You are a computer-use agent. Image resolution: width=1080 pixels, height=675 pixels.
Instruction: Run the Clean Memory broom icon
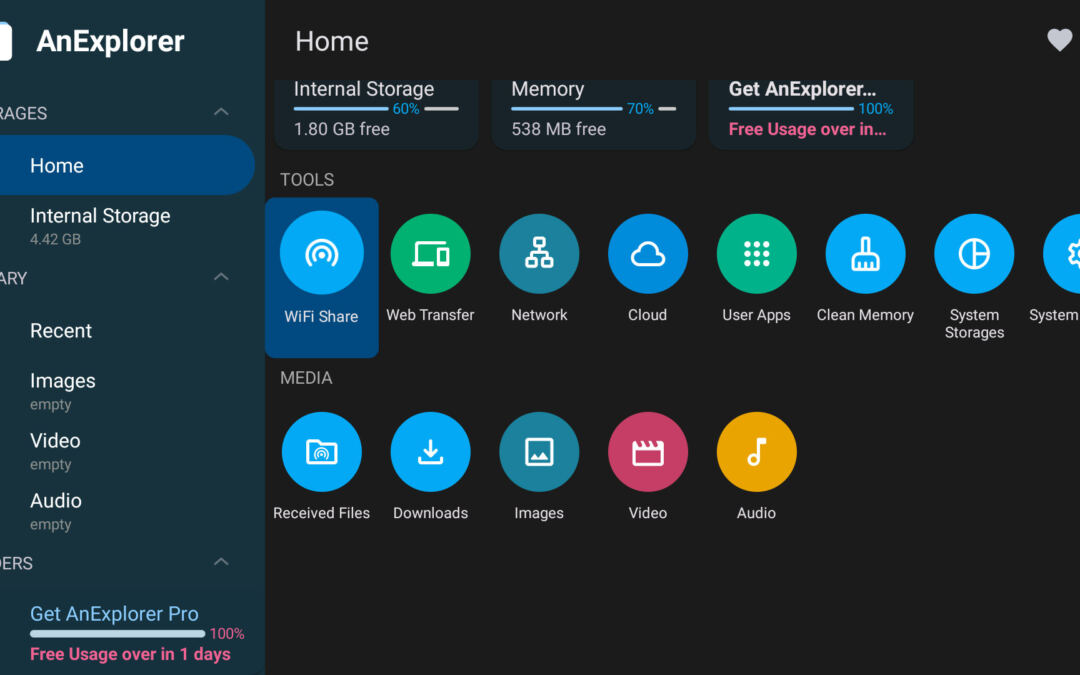865,254
